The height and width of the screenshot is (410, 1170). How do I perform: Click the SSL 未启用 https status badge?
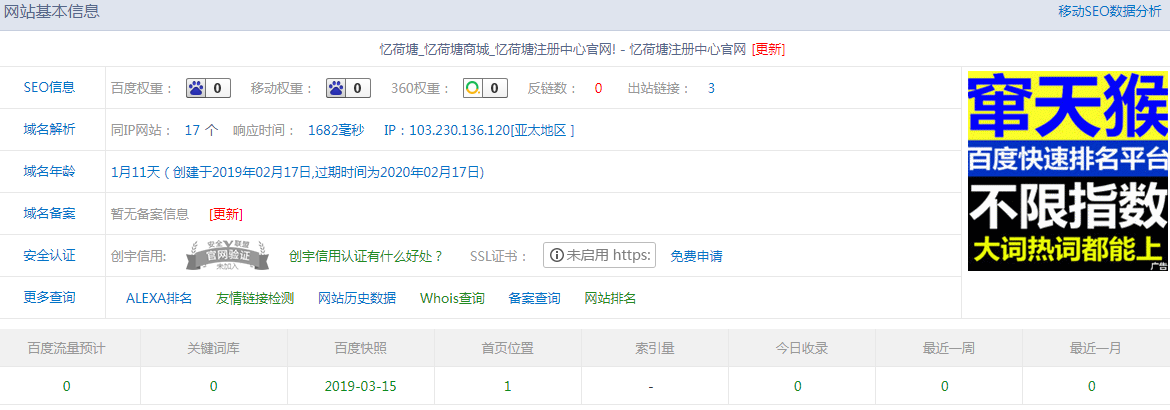pos(599,255)
